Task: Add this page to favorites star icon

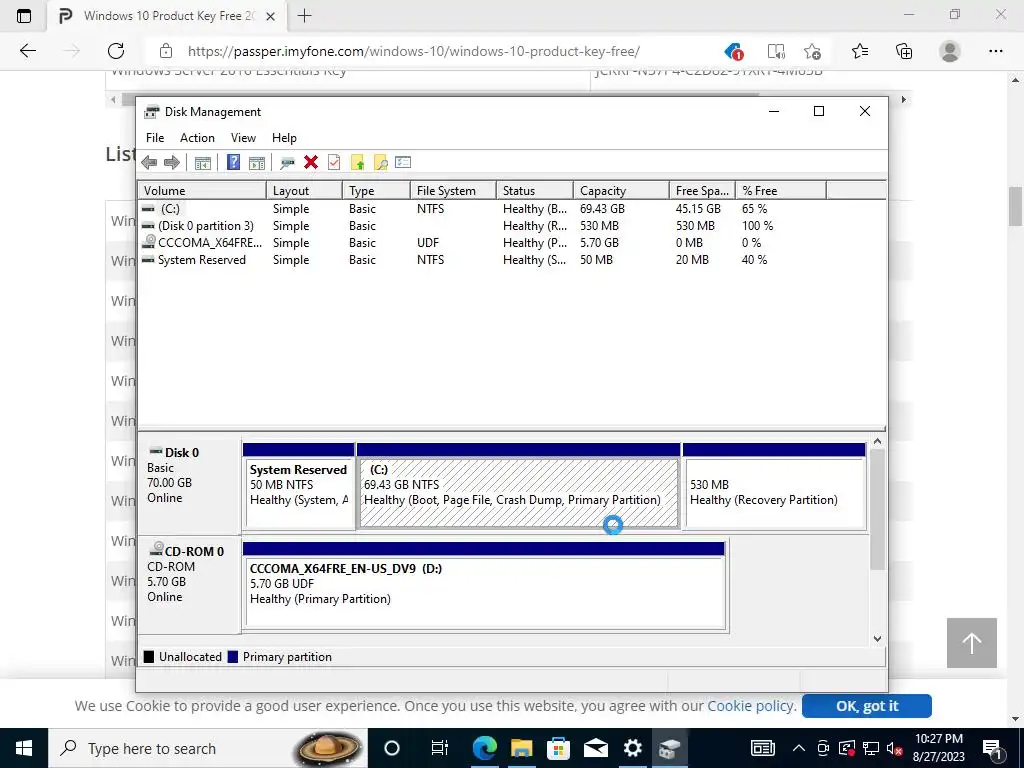Action: (812, 51)
